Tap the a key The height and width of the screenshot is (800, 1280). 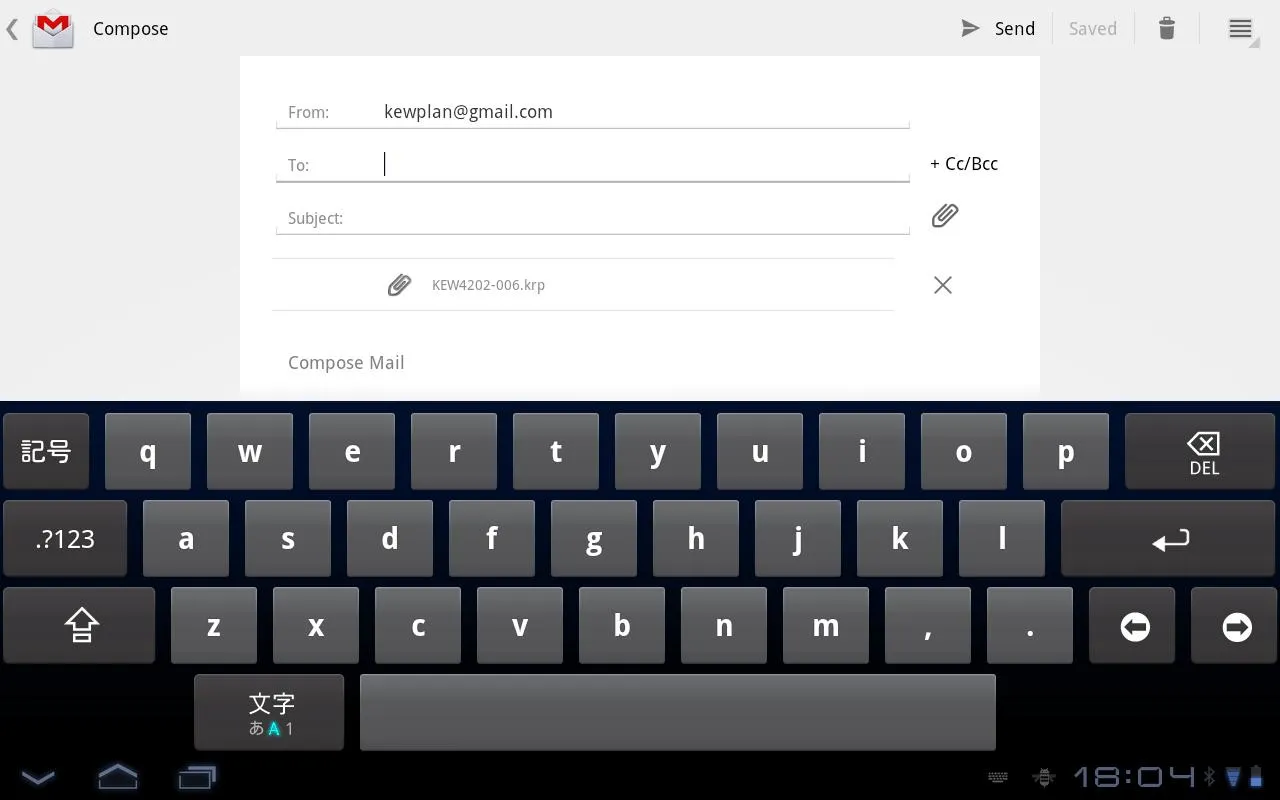(186, 539)
